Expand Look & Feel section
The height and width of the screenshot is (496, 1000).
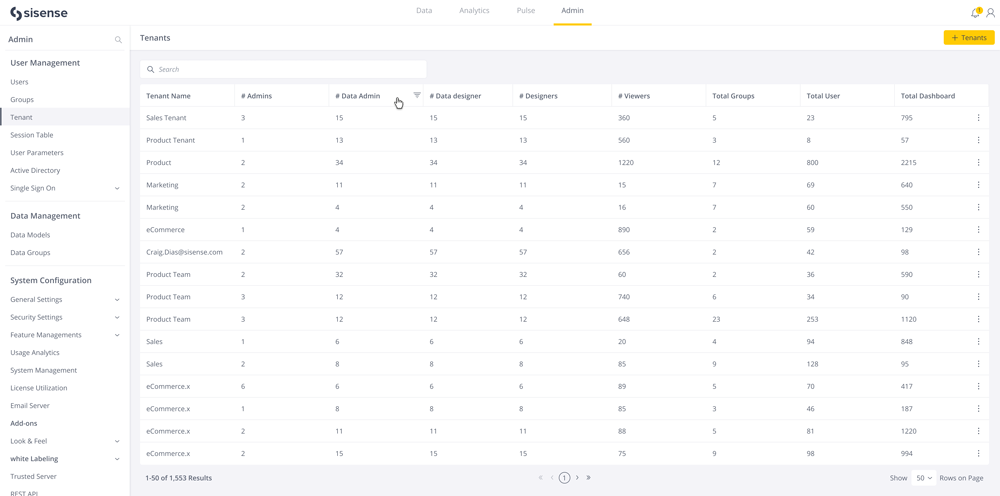coord(117,441)
